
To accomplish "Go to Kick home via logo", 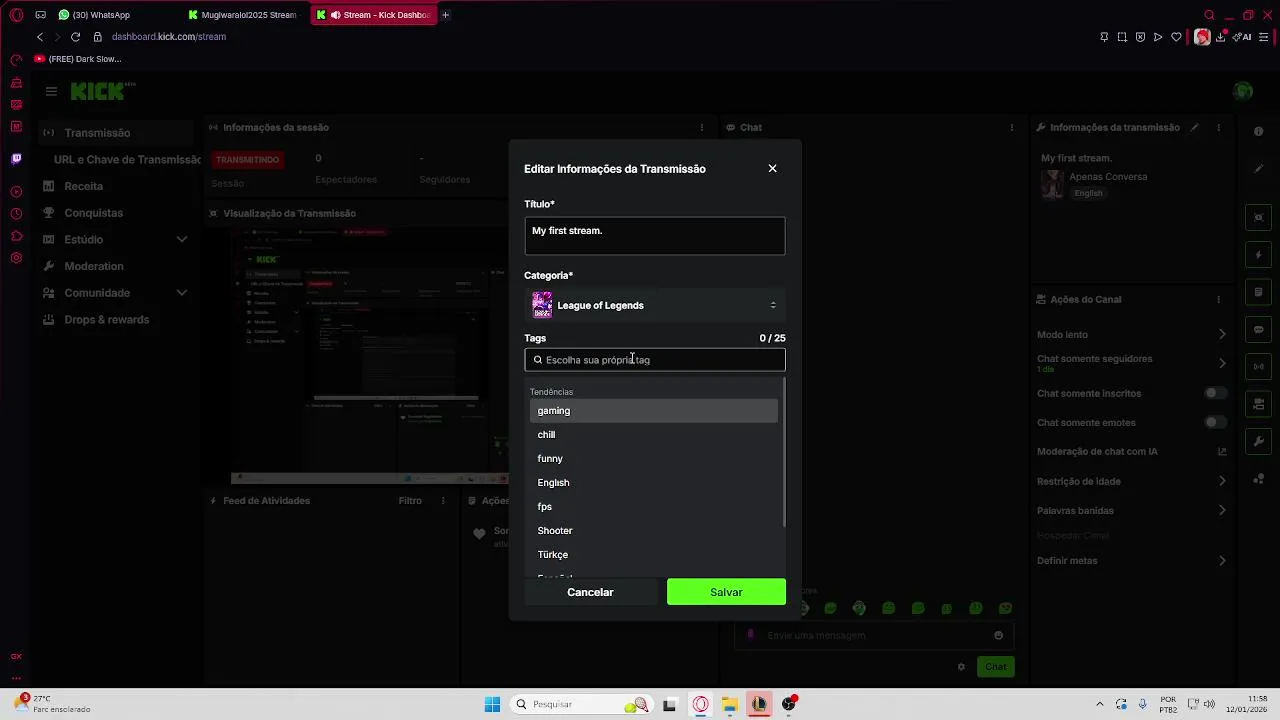I will pos(97,91).
